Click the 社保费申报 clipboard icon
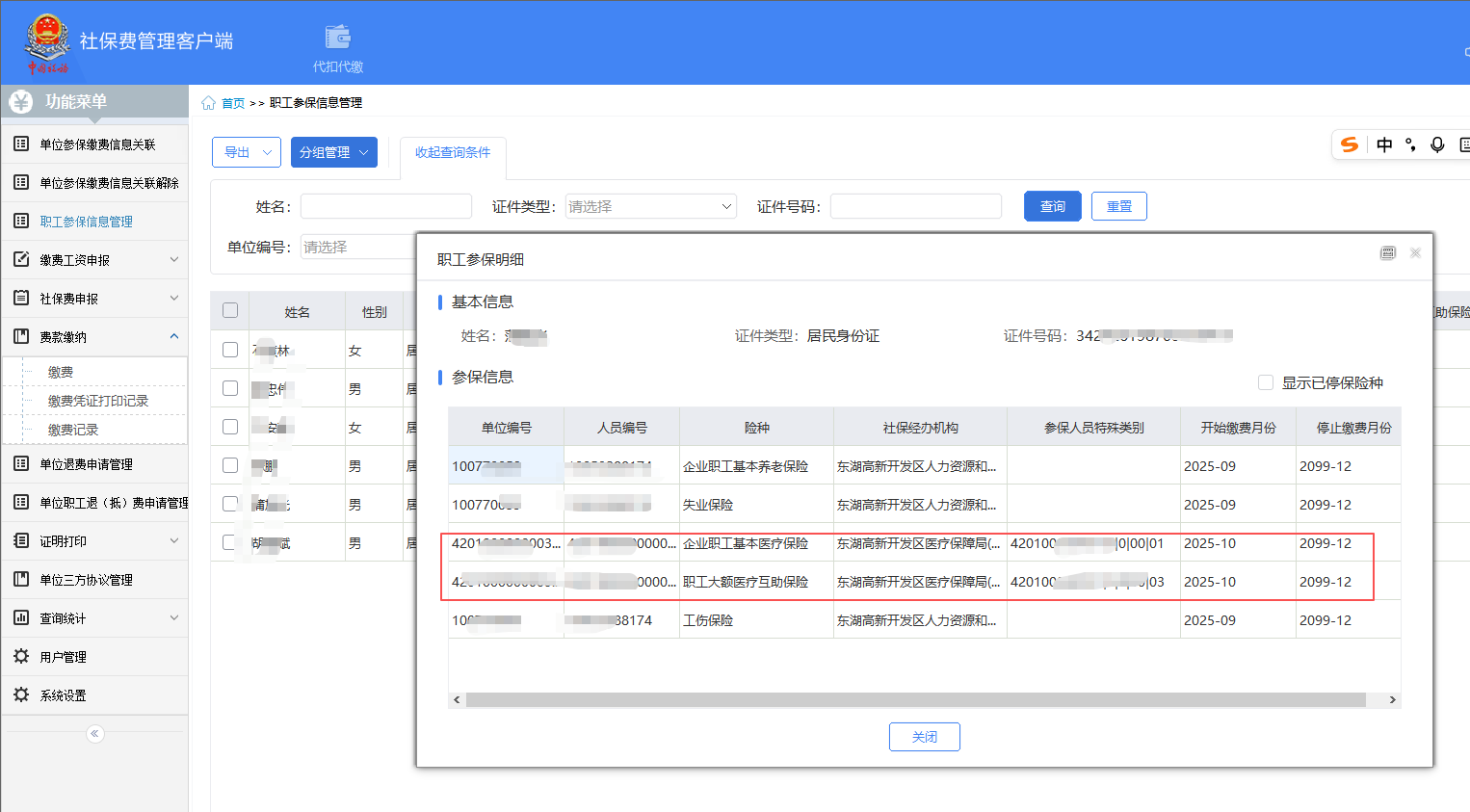Viewport: 1470px width, 812px height. point(21,299)
